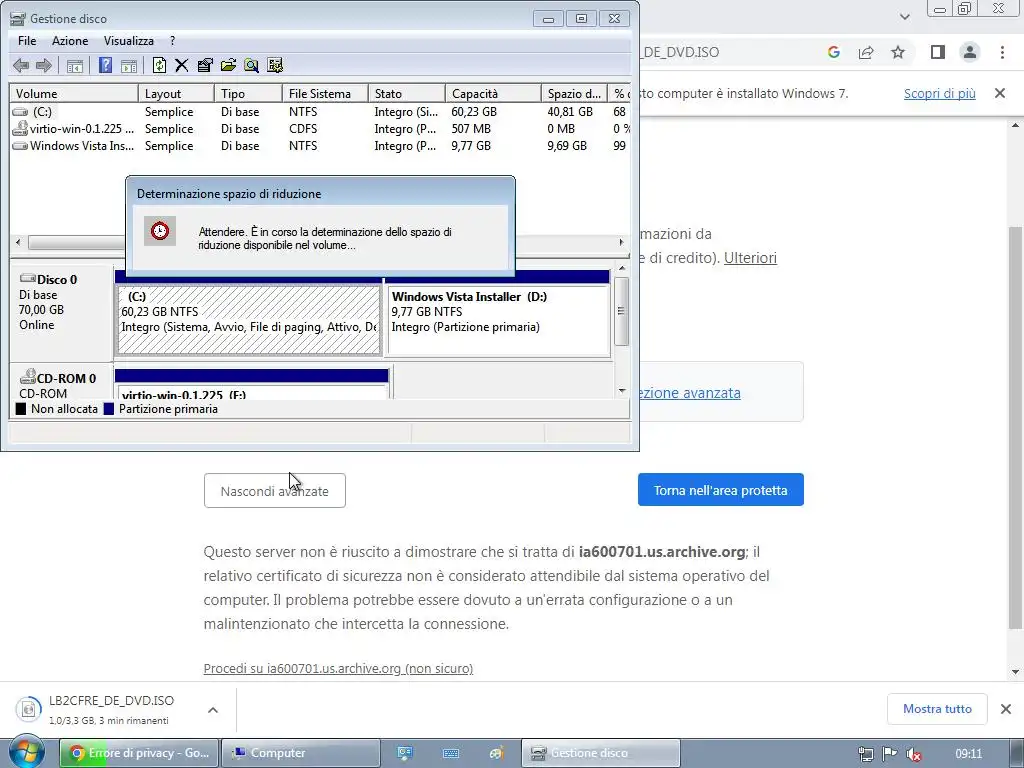The height and width of the screenshot is (768, 1024).
Task: Click the paint palette taskbar icon
Action: click(496, 754)
